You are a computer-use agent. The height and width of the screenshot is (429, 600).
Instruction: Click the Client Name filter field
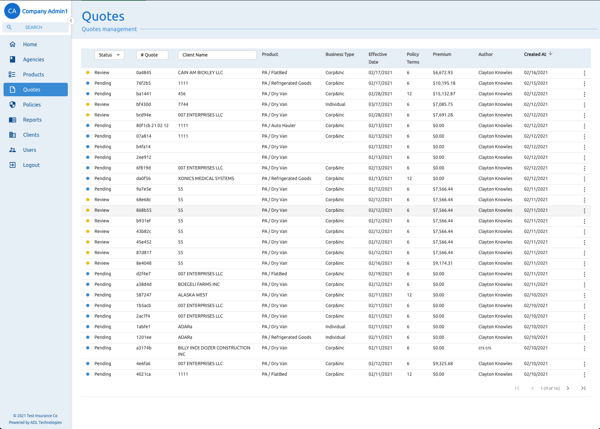(217, 55)
